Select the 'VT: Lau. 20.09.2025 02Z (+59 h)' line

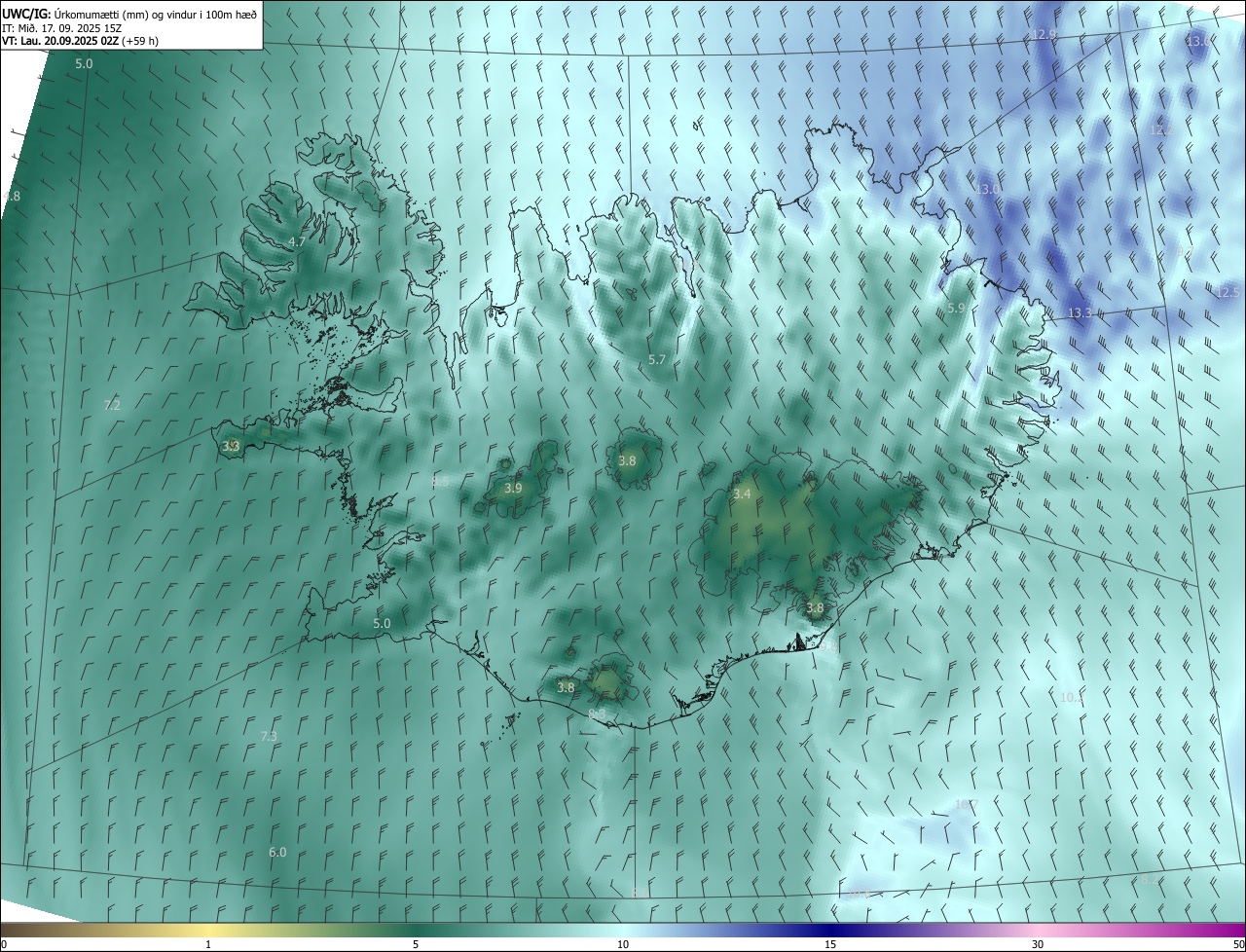80,41
